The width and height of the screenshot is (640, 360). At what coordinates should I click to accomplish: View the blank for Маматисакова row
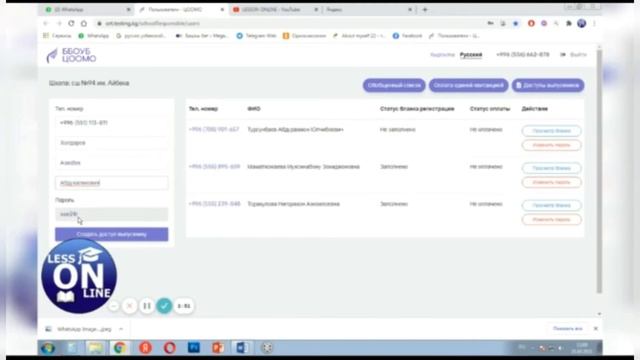551,168
